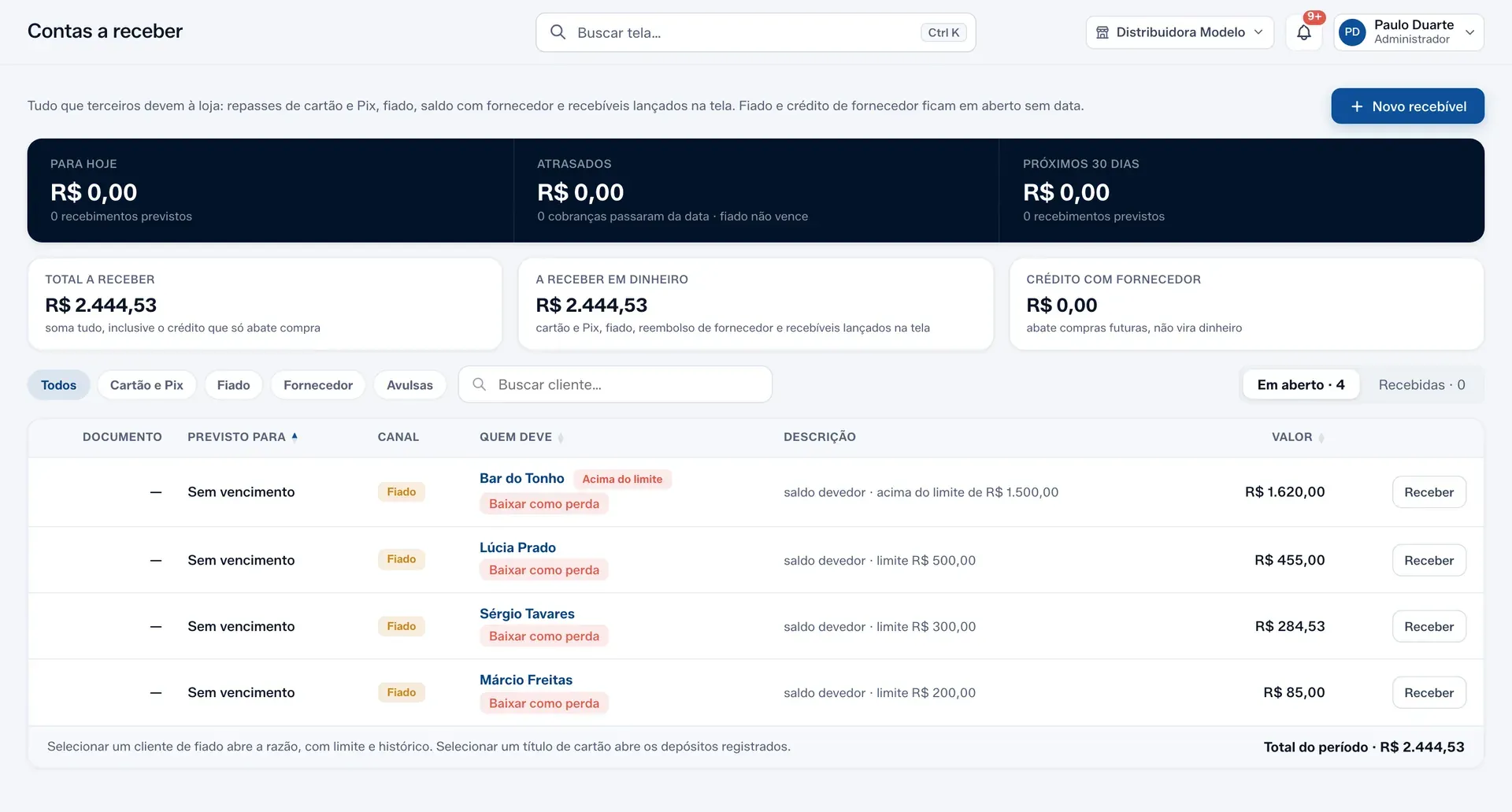Click the PD user avatar
The image size is (1512, 812).
coord(1352,32)
